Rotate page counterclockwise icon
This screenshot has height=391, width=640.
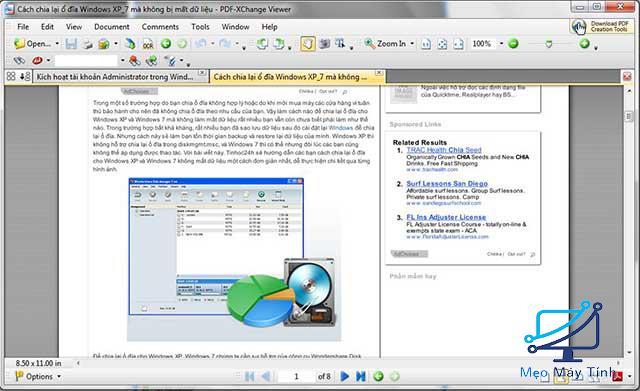click(262, 44)
